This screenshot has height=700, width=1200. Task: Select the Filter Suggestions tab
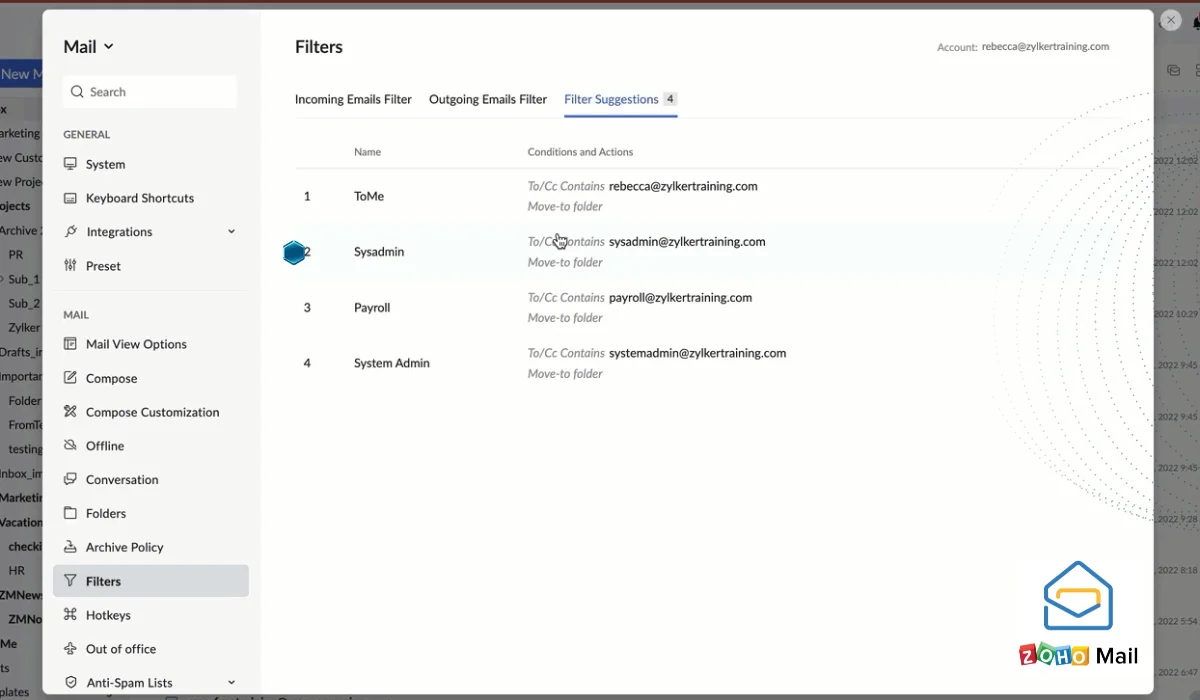(611, 99)
